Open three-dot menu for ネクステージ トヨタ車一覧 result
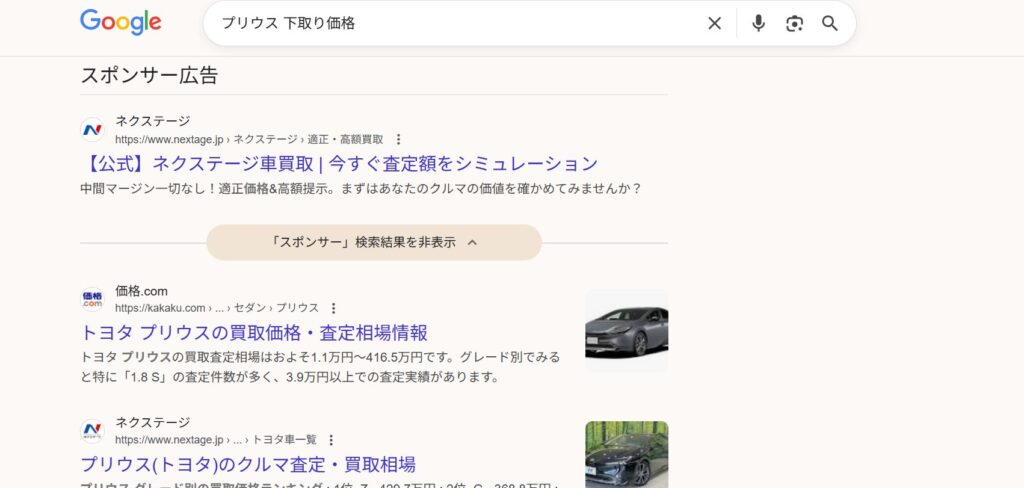 (x=331, y=440)
